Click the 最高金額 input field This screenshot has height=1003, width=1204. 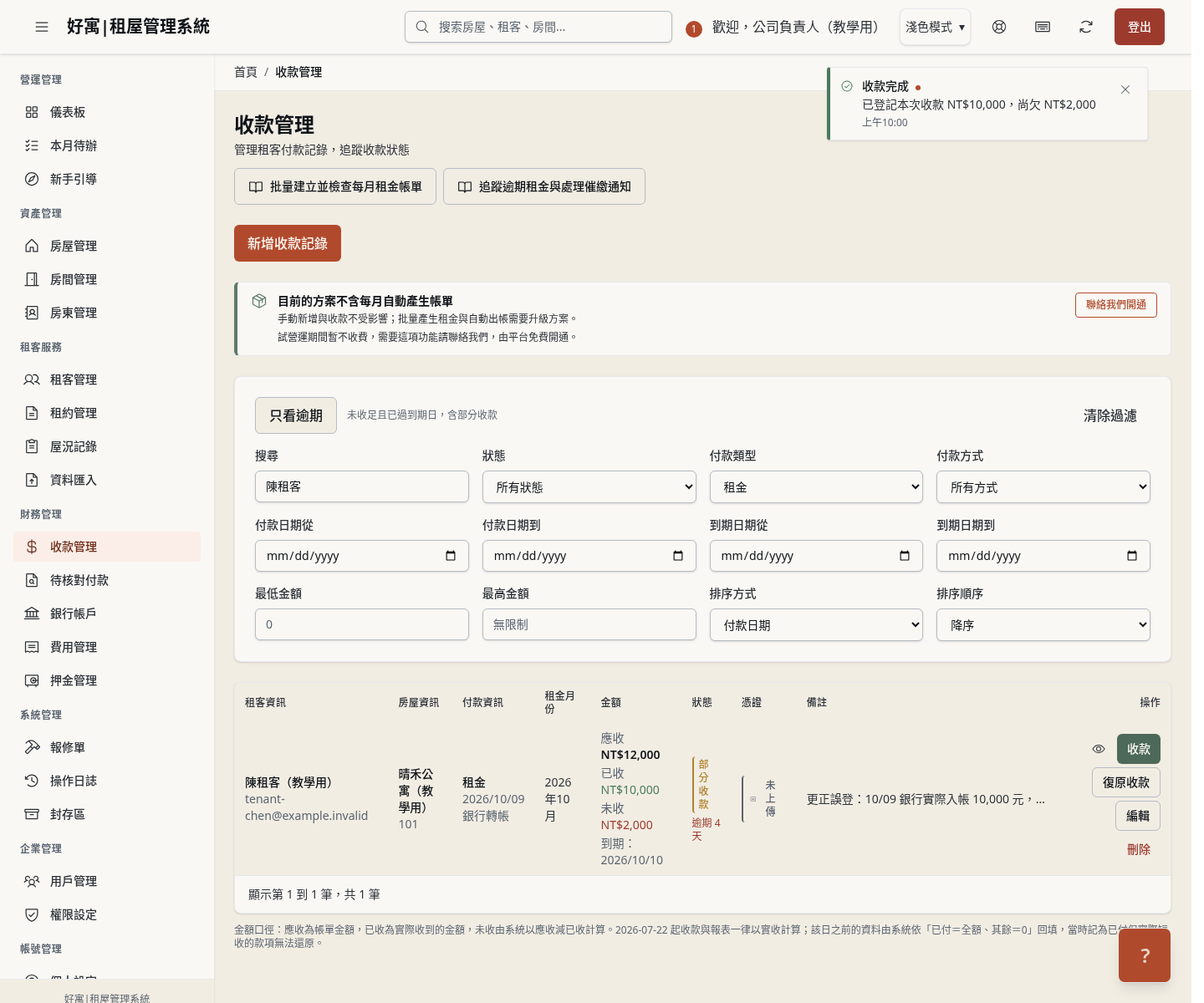coord(589,624)
